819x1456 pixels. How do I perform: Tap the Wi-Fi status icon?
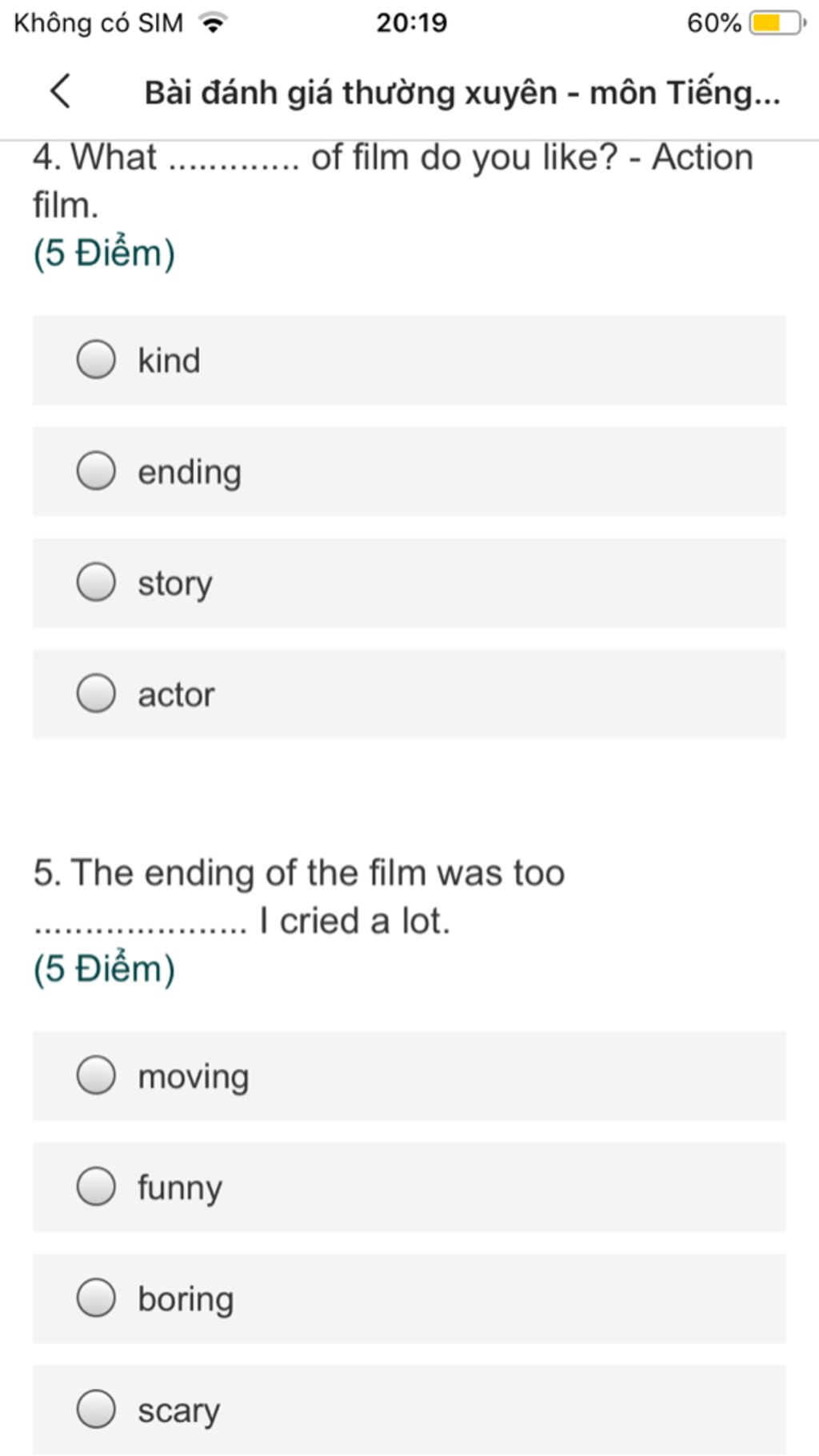(x=213, y=22)
